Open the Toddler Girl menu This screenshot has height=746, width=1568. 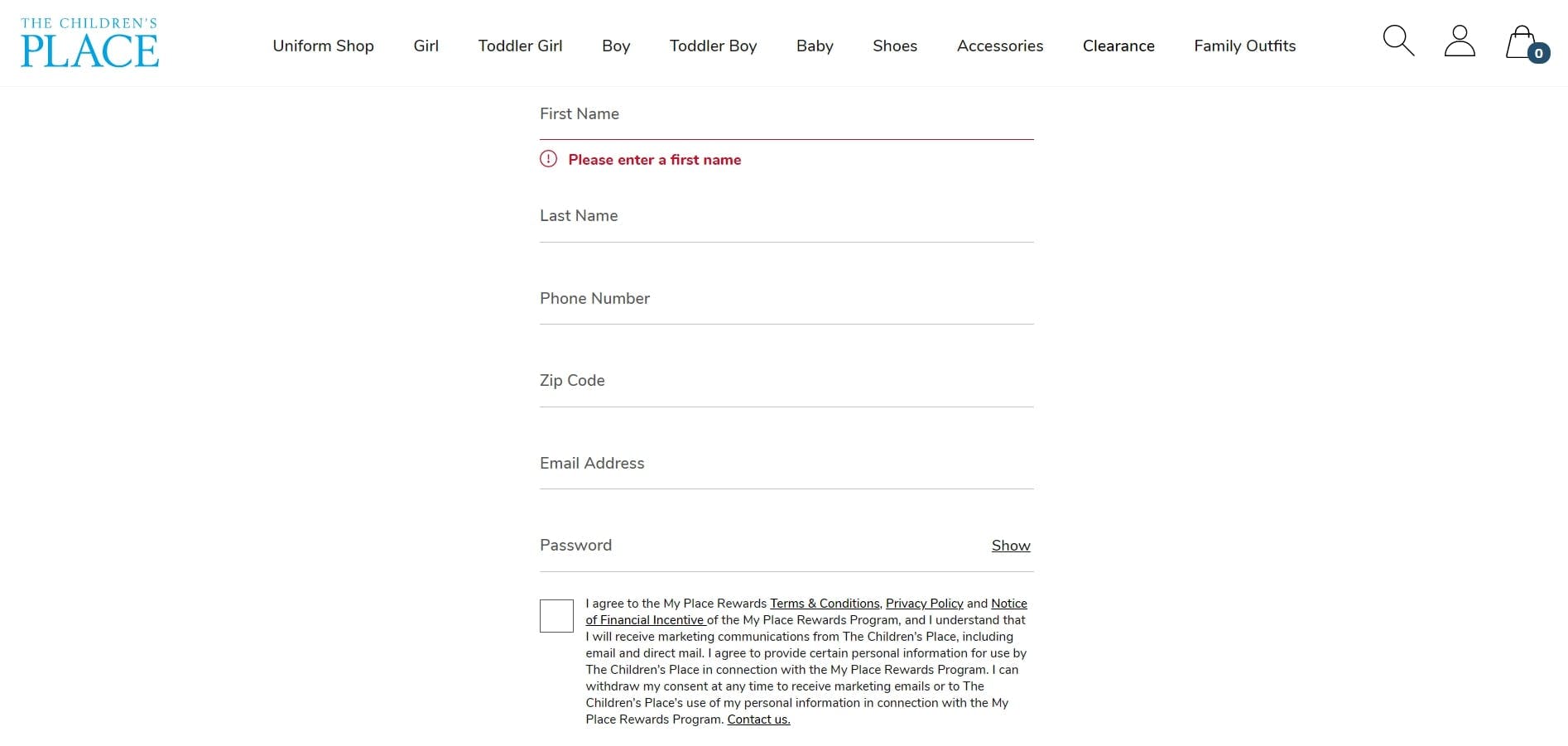[x=520, y=46]
